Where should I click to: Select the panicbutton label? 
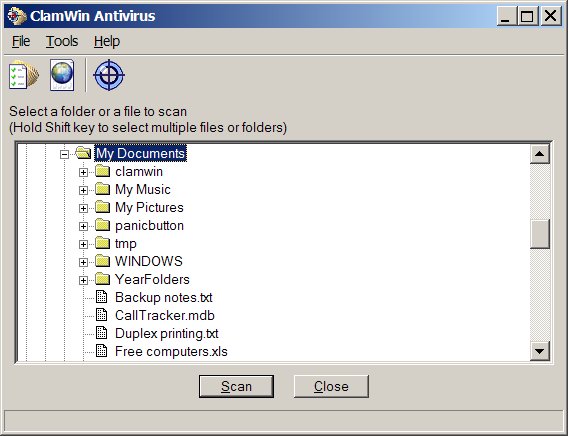(x=149, y=226)
